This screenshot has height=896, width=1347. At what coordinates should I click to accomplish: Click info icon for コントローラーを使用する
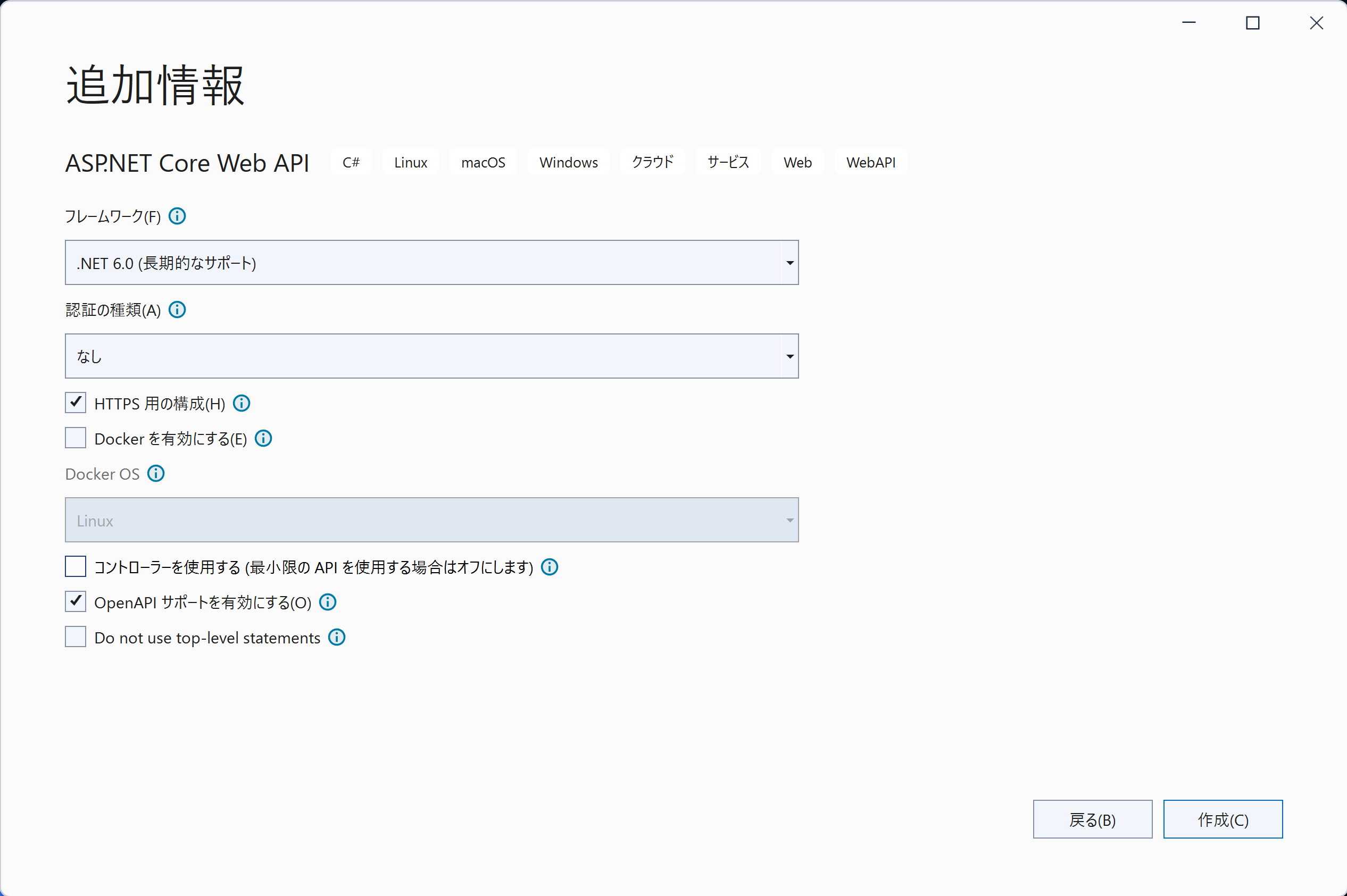(550, 567)
